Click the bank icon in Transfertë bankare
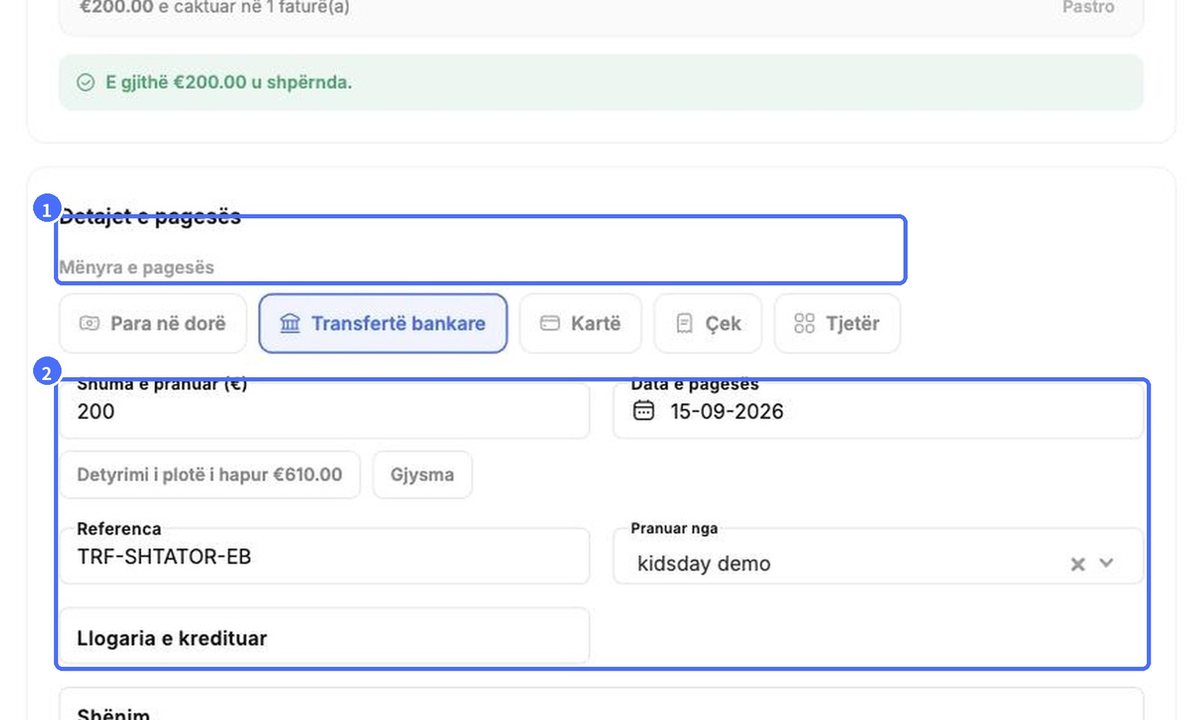 [x=290, y=323]
